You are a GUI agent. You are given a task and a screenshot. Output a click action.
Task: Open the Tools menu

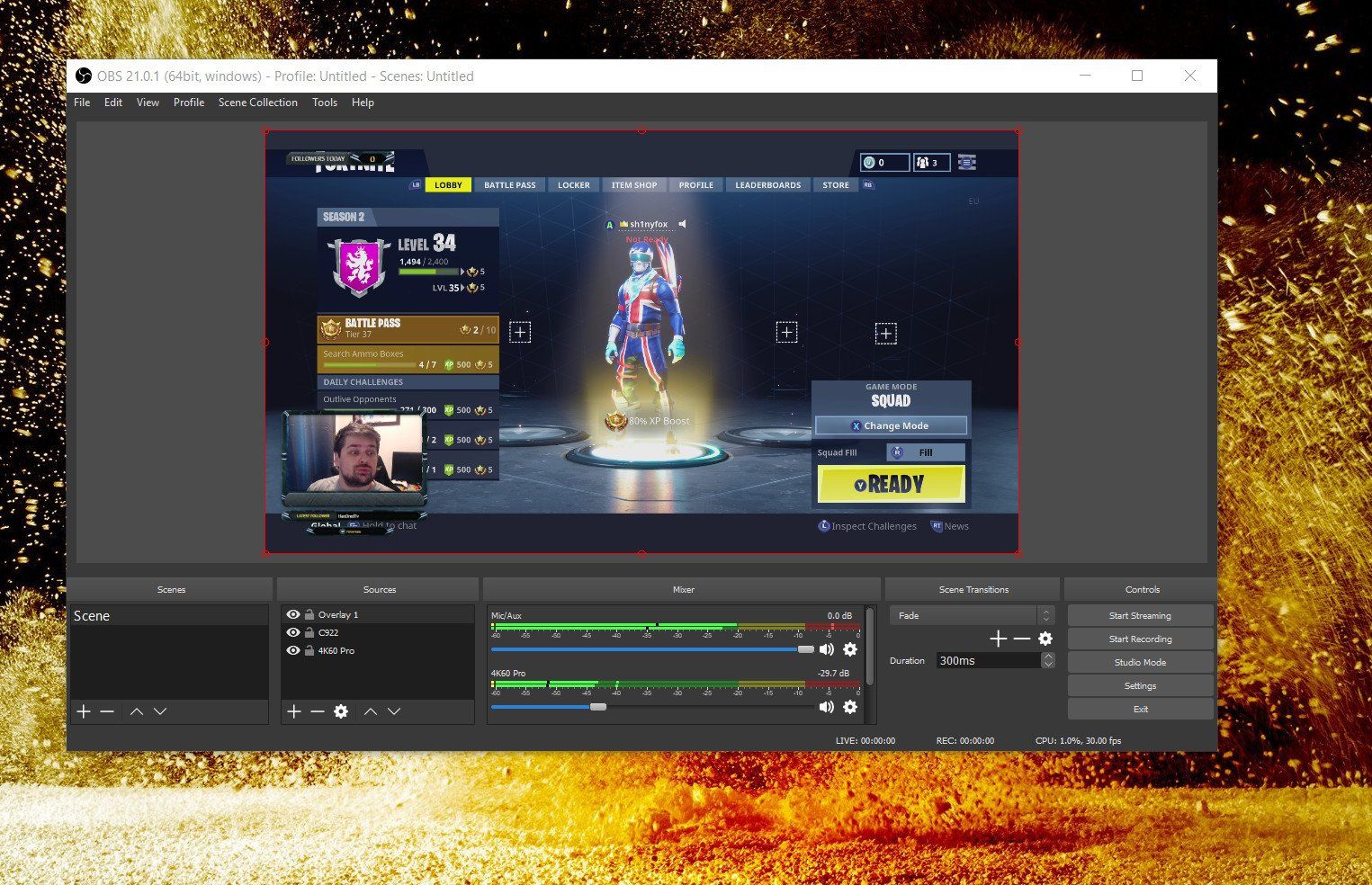325,103
